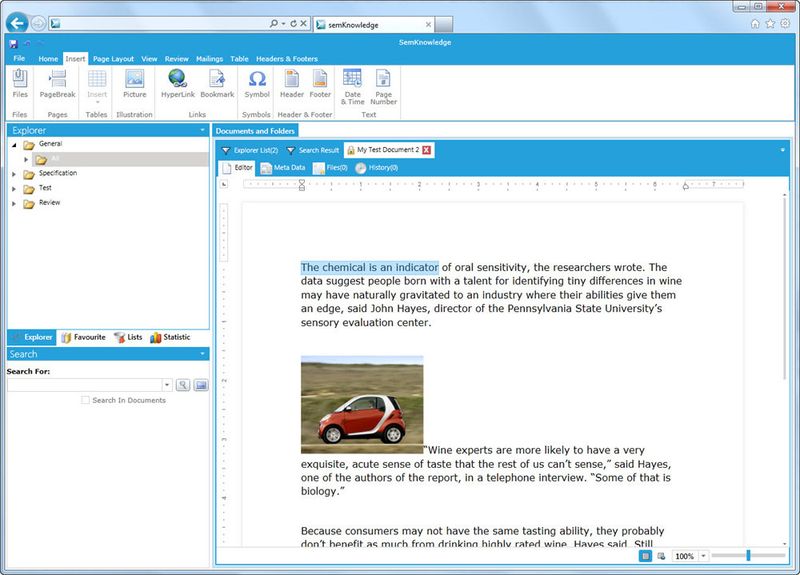Screen dimensions: 800x575
Task: Click the advanced search icon button
Action: 201,385
